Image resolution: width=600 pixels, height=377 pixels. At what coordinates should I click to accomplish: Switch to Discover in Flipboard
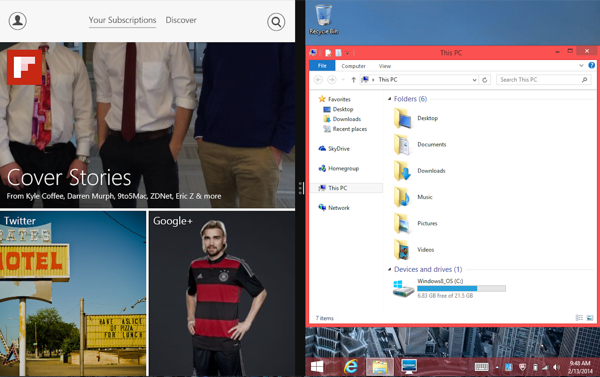[x=181, y=20]
